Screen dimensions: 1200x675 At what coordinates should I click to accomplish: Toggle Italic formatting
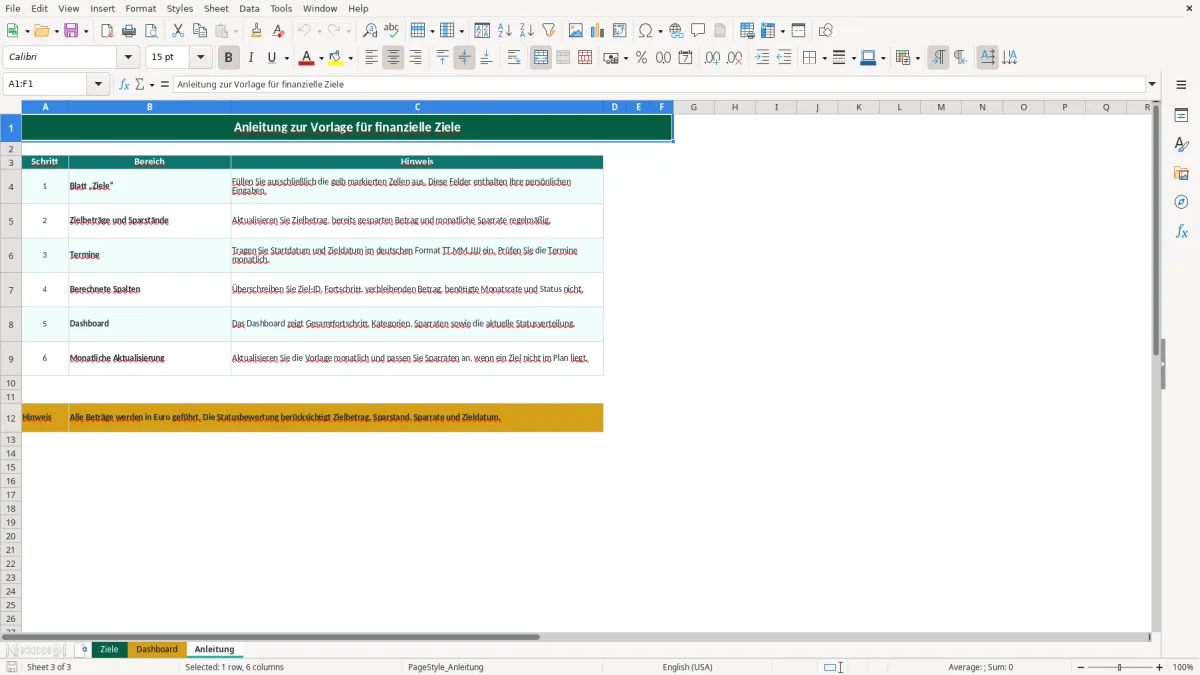pos(251,58)
